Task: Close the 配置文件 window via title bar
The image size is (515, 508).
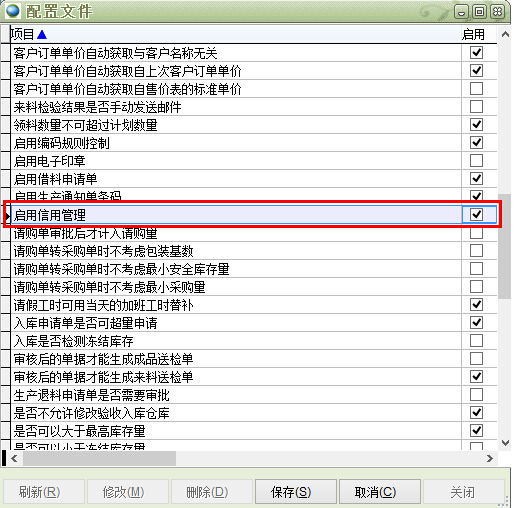Action: pyautogui.click(x=497, y=12)
